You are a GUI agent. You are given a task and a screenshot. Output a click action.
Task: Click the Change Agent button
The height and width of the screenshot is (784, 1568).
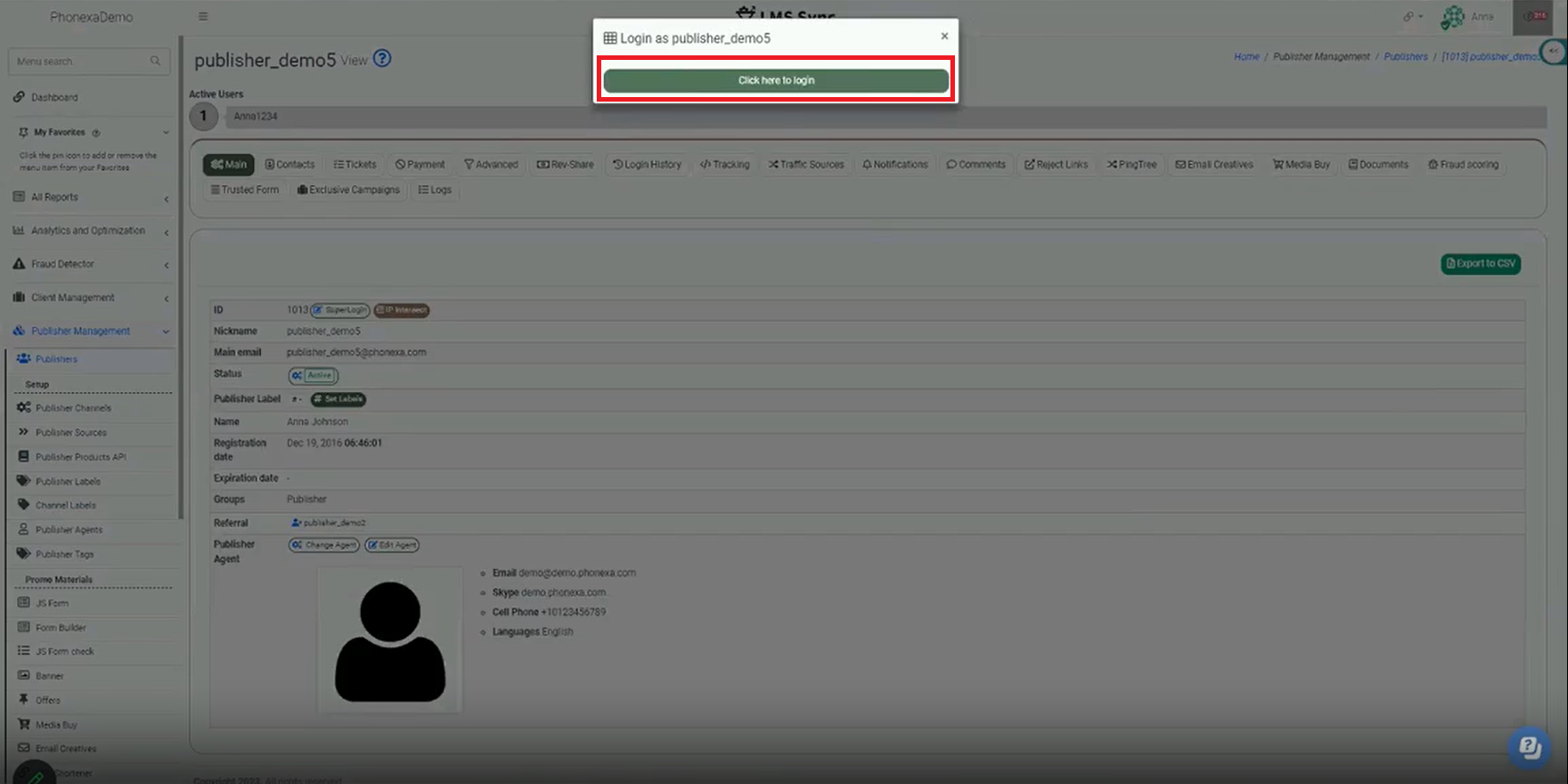[x=325, y=545]
